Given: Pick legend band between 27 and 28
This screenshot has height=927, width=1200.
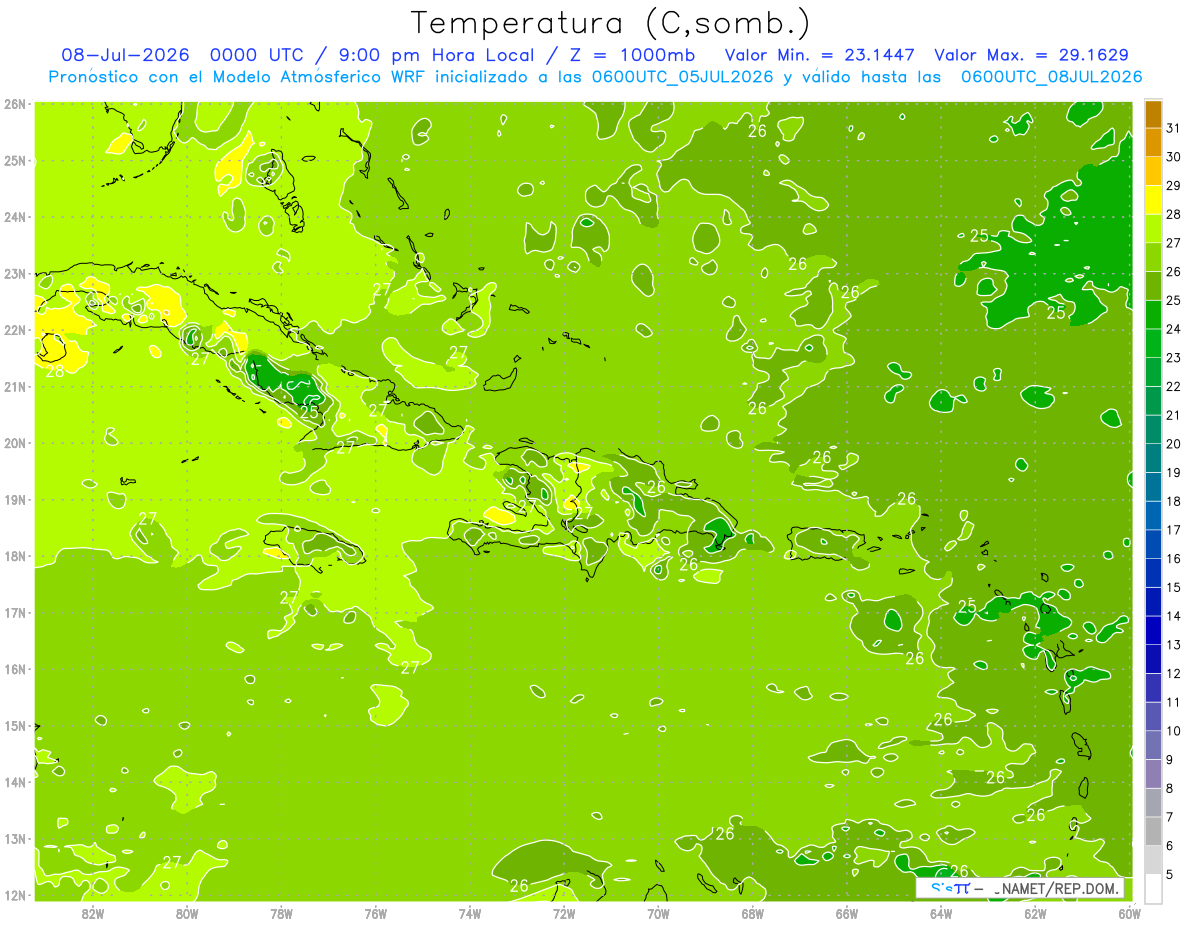Looking at the screenshot, I should coord(1153,228).
